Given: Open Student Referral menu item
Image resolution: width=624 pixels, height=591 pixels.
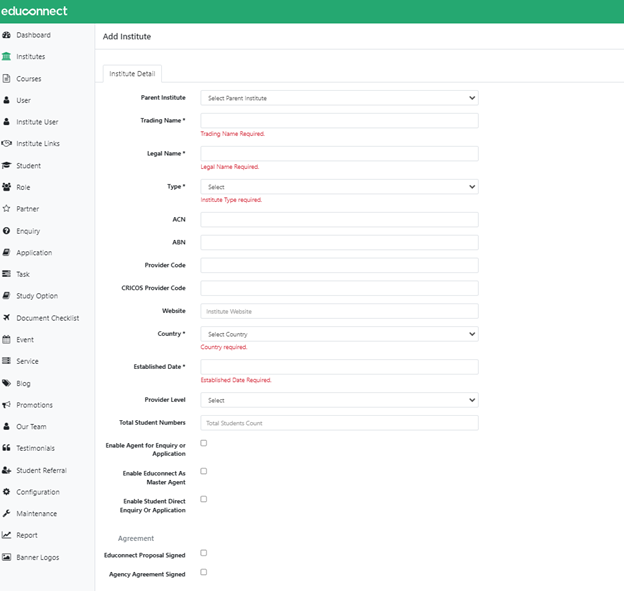Looking at the screenshot, I should pyautogui.click(x=41, y=470).
